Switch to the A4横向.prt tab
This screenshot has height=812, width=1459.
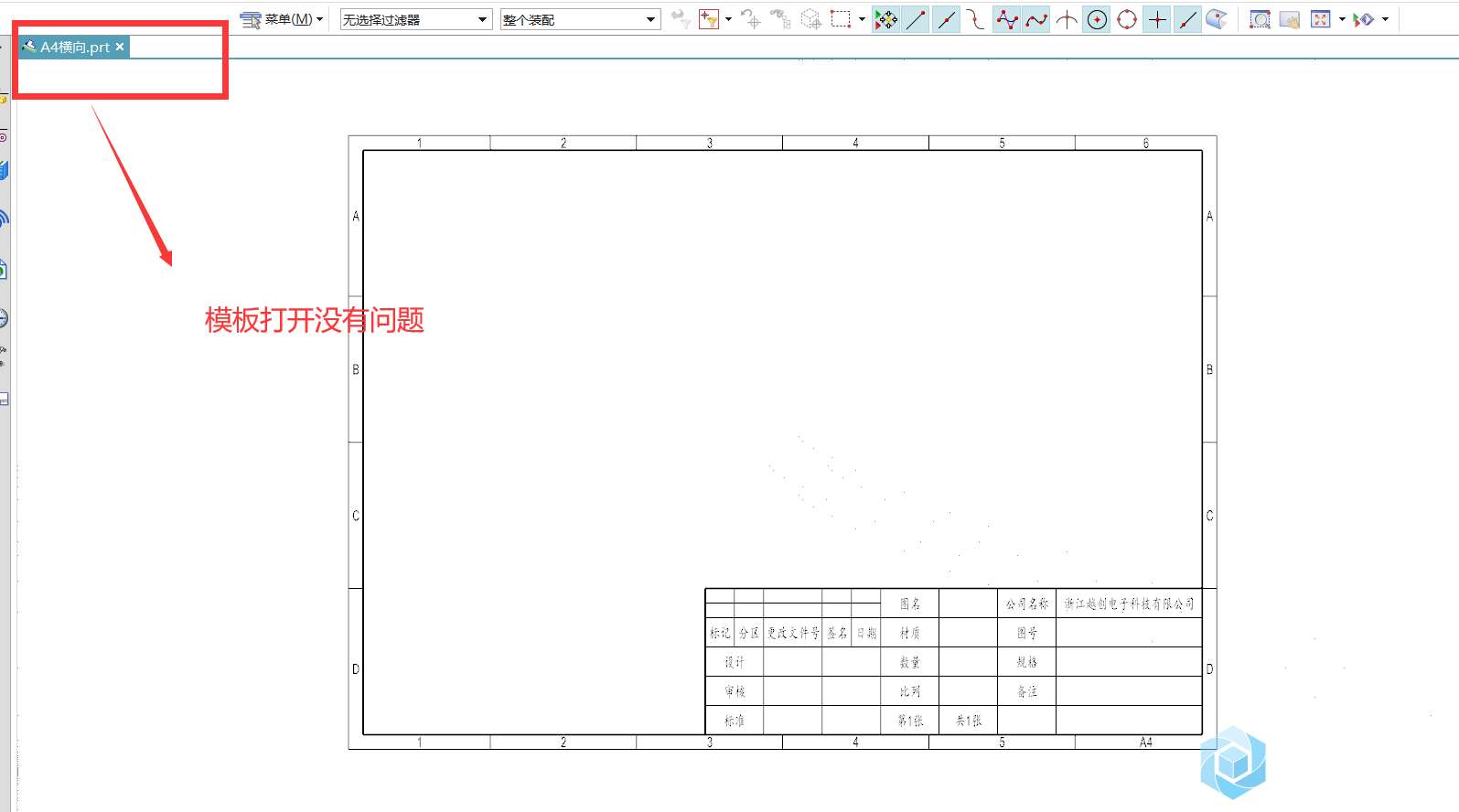point(74,47)
